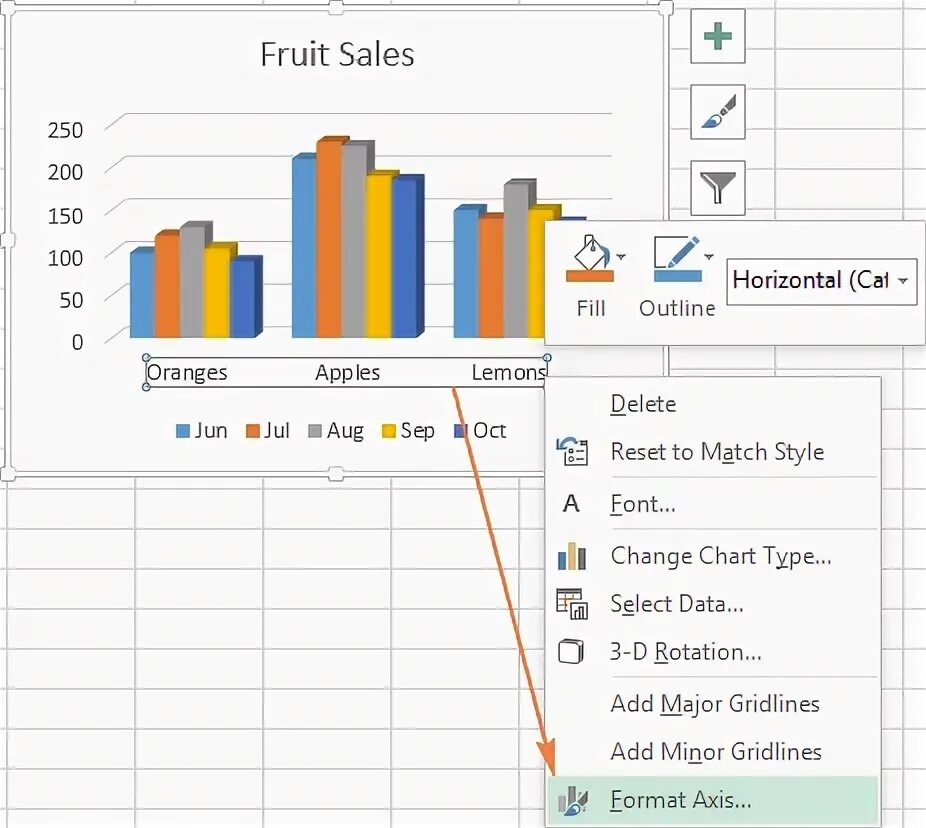
Task: Click the Jun legend color swatch
Action: [x=183, y=431]
